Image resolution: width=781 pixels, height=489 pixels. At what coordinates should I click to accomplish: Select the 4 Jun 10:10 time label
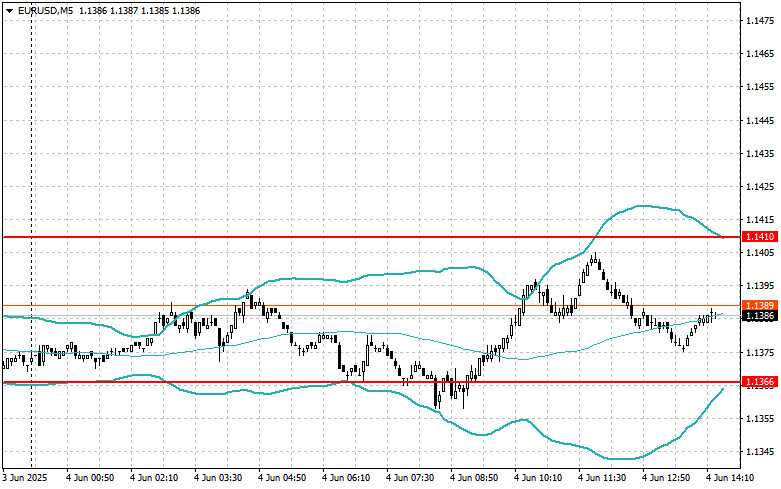(x=538, y=478)
